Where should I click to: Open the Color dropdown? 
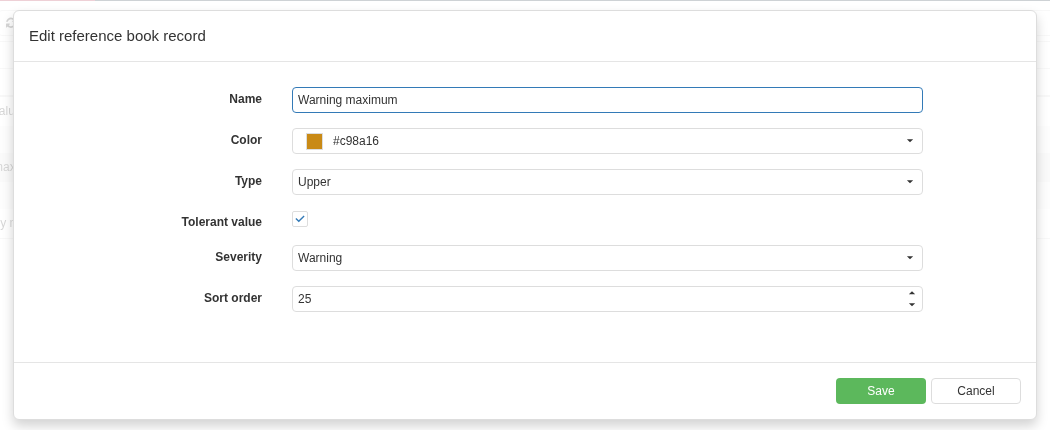pos(607,141)
